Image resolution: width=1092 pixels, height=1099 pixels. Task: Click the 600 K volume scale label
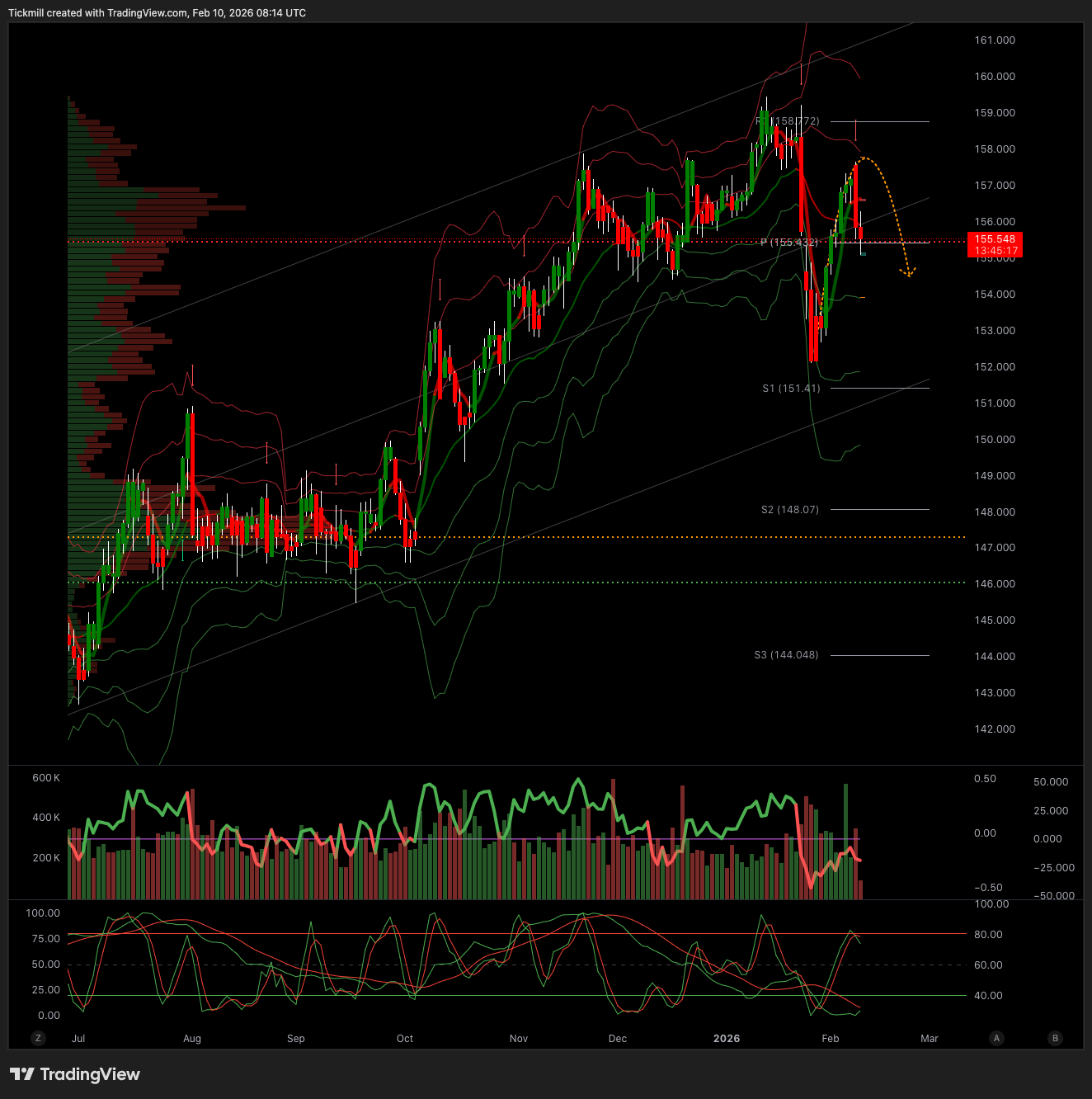click(x=46, y=778)
